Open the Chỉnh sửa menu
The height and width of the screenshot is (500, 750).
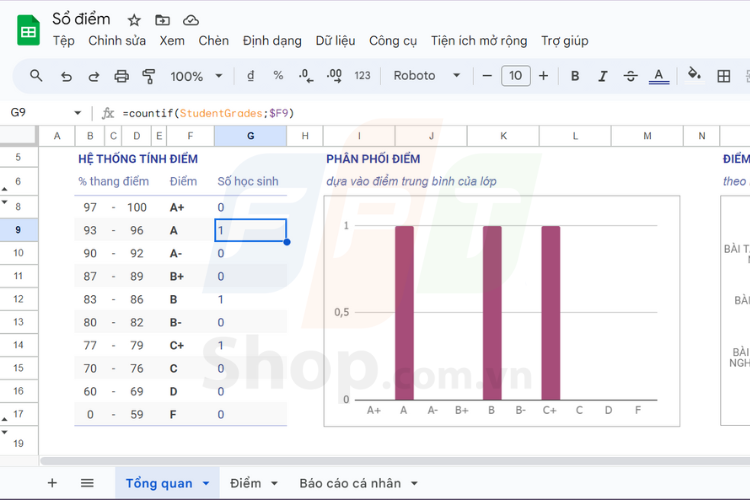click(117, 41)
